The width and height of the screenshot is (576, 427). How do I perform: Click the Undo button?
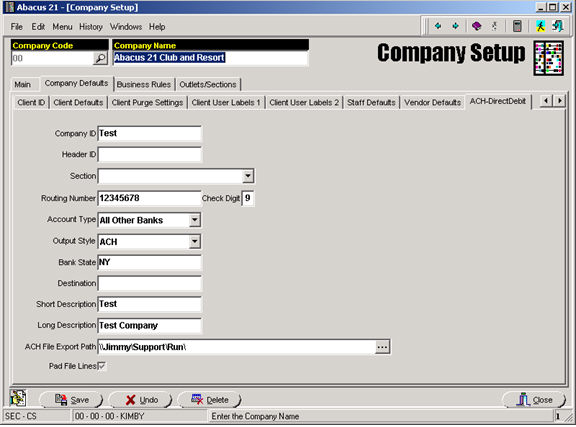[140, 400]
